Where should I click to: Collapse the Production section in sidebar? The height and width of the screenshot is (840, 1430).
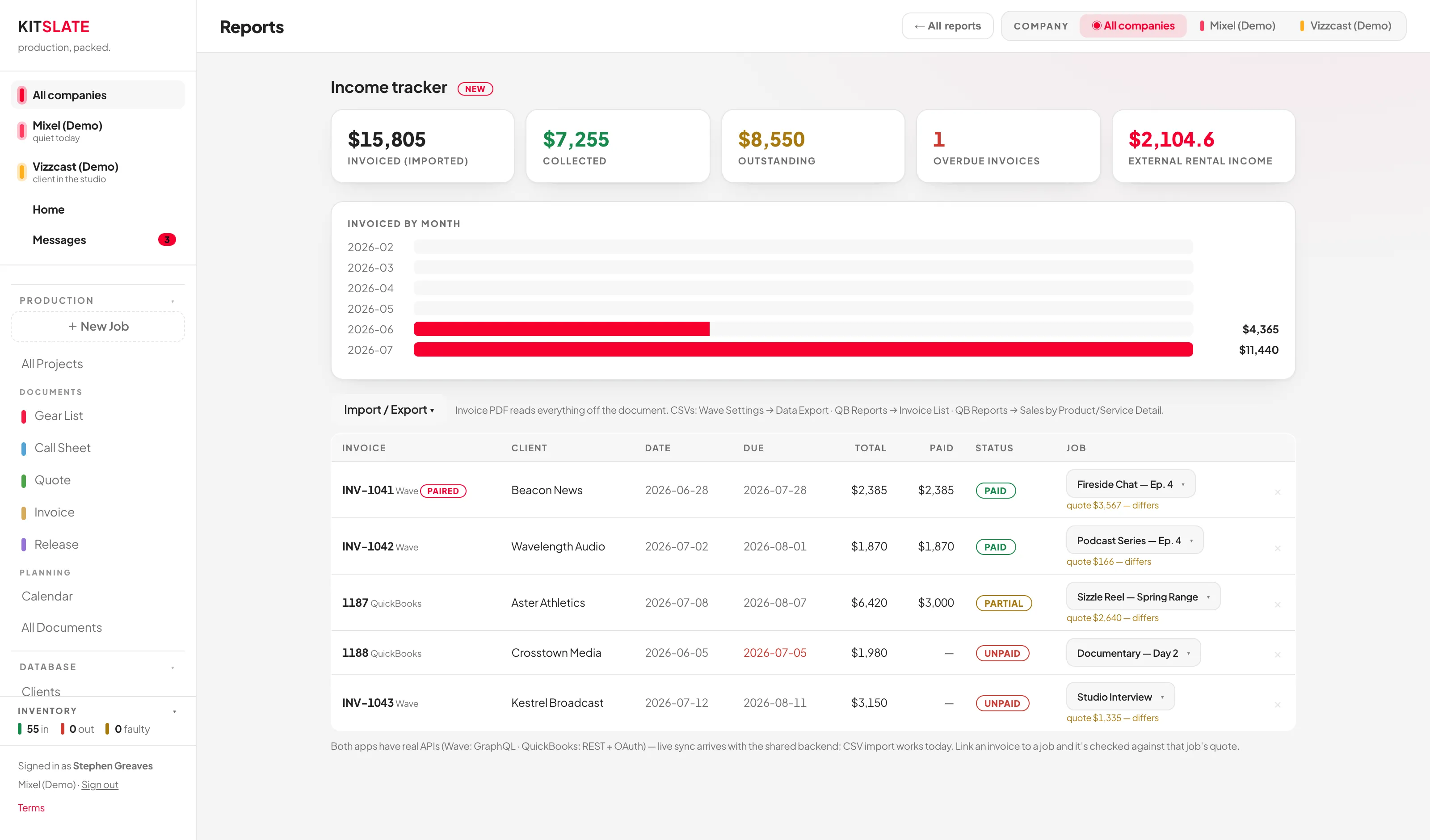pos(172,301)
